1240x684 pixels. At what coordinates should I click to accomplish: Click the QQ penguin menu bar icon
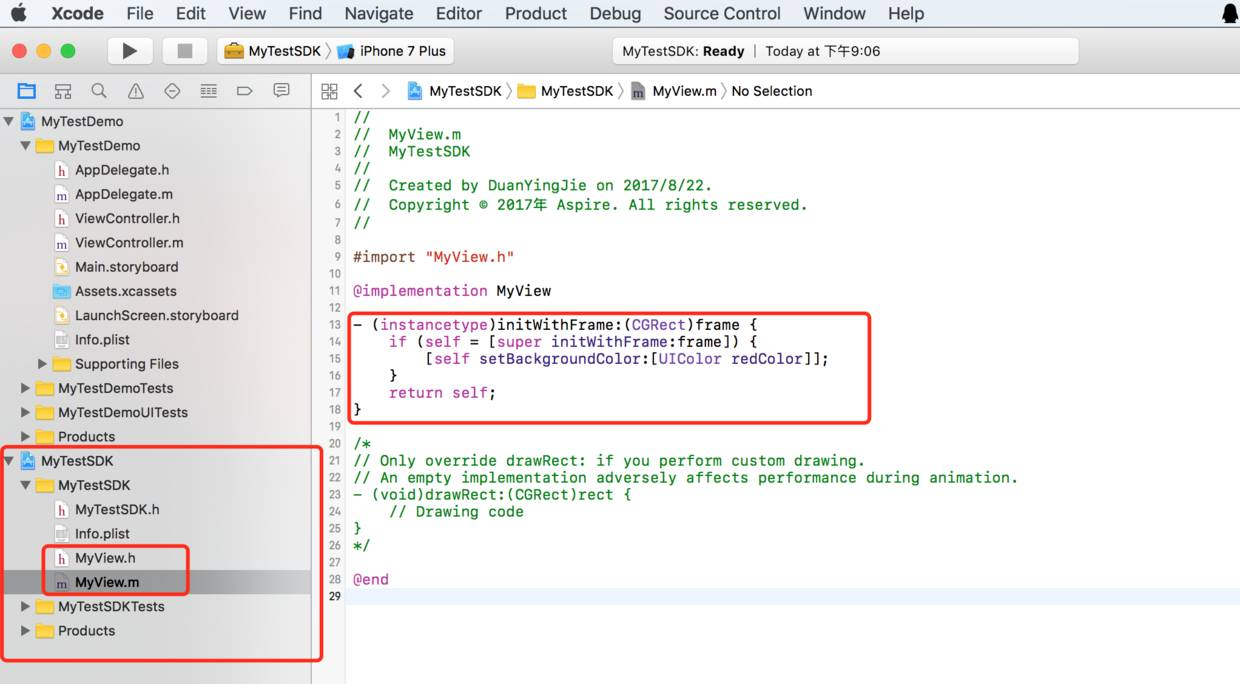pyautogui.click(x=1229, y=13)
